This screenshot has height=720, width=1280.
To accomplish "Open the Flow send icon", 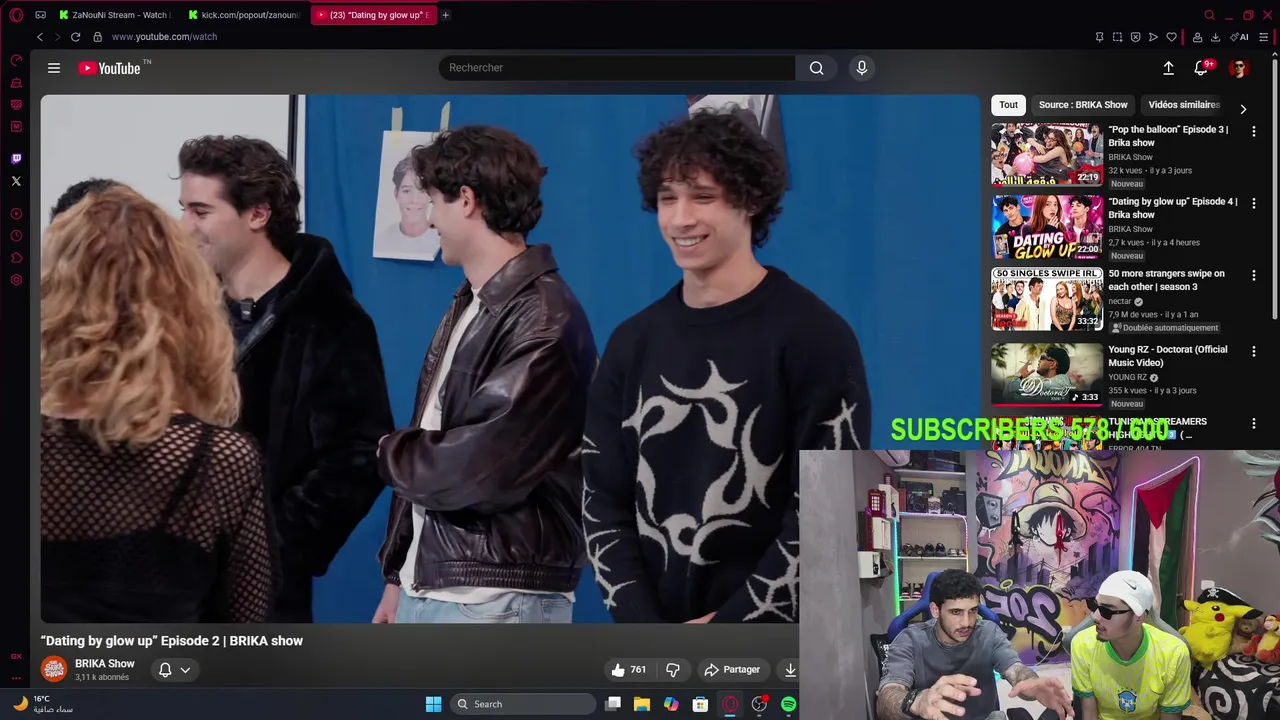I will (1153, 37).
